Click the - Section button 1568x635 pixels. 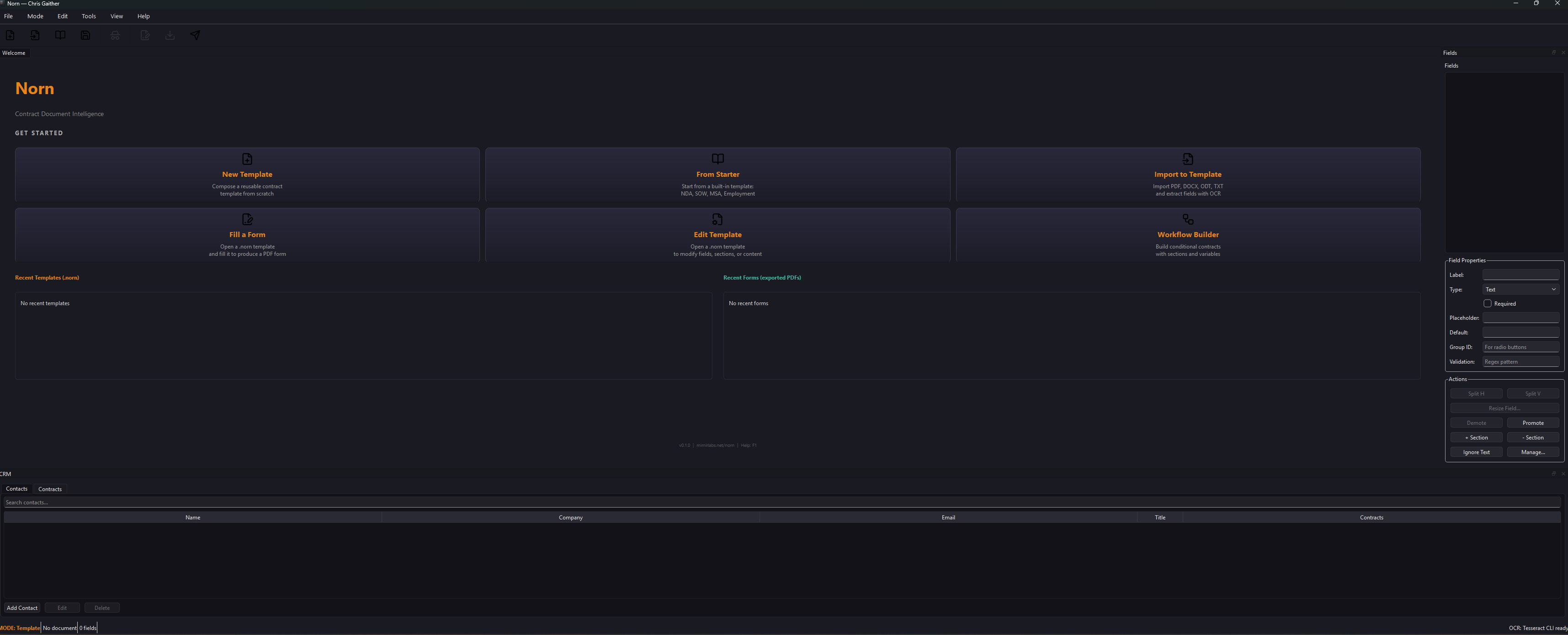(1533, 437)
